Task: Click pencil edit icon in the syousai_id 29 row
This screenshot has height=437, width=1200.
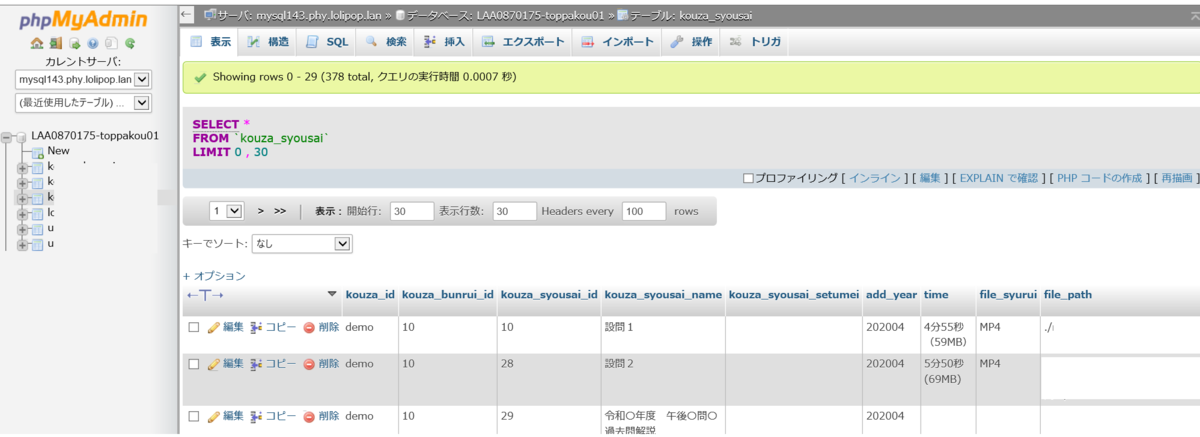Action: pos(213,416)
